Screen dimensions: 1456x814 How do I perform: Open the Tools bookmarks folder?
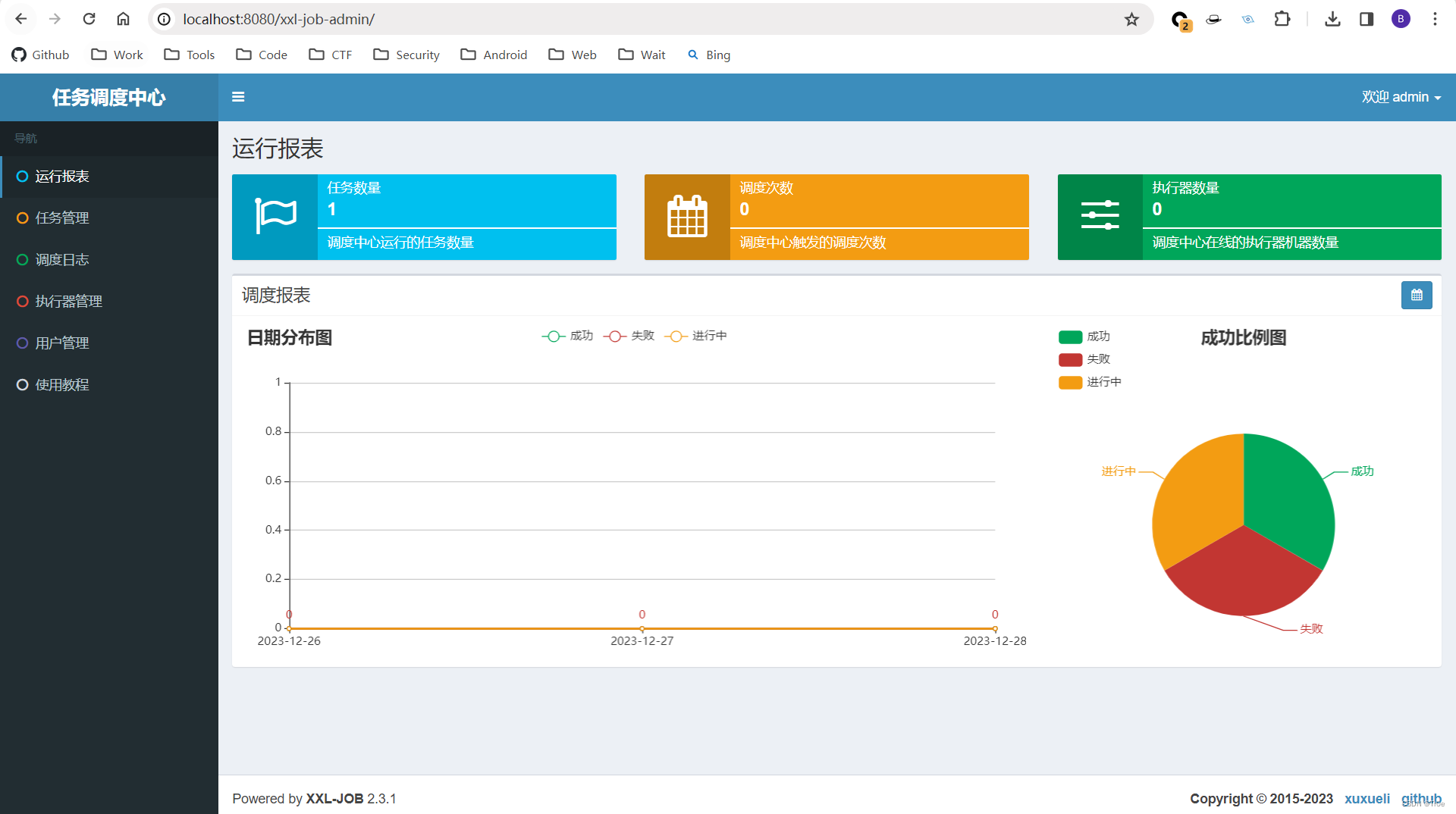coord(190,55)
